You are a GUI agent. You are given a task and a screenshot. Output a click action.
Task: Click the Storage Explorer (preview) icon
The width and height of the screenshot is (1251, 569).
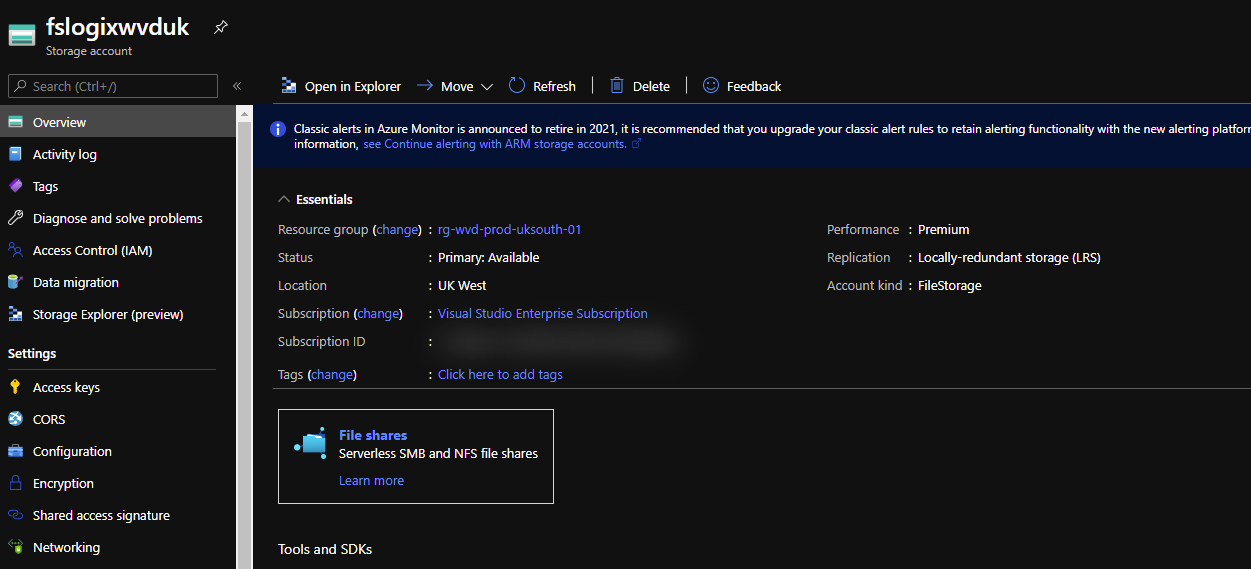(x=15, y=314)
